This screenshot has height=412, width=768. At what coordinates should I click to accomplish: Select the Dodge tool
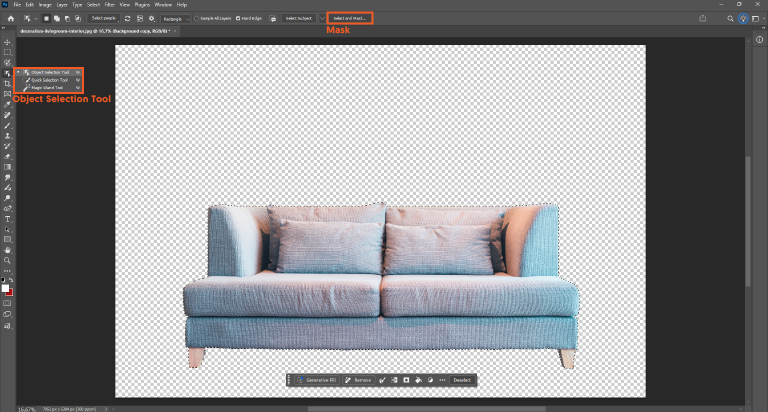pyautogui.click(x=7, y=198)
